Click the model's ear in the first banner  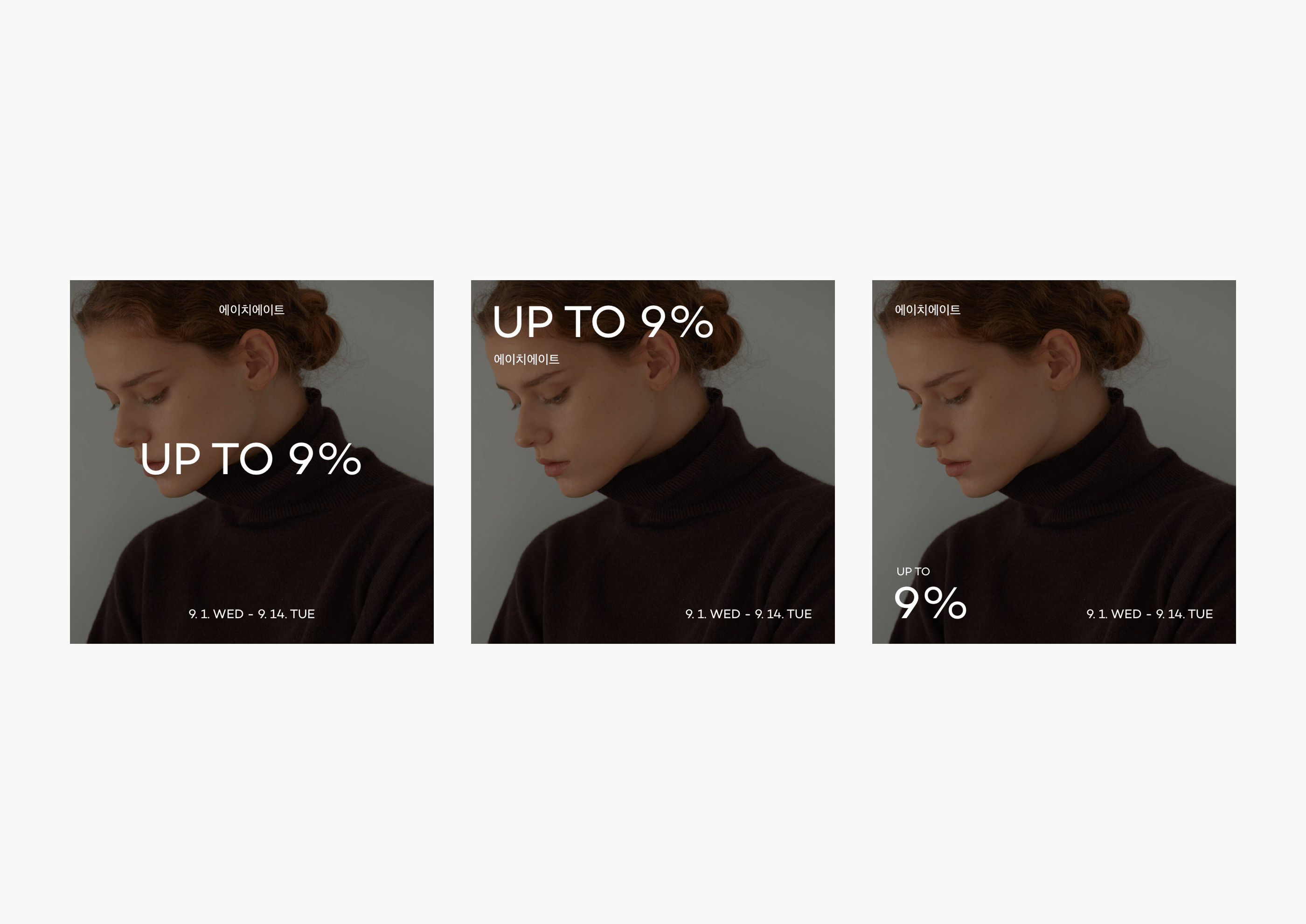(x=261, y=359)
